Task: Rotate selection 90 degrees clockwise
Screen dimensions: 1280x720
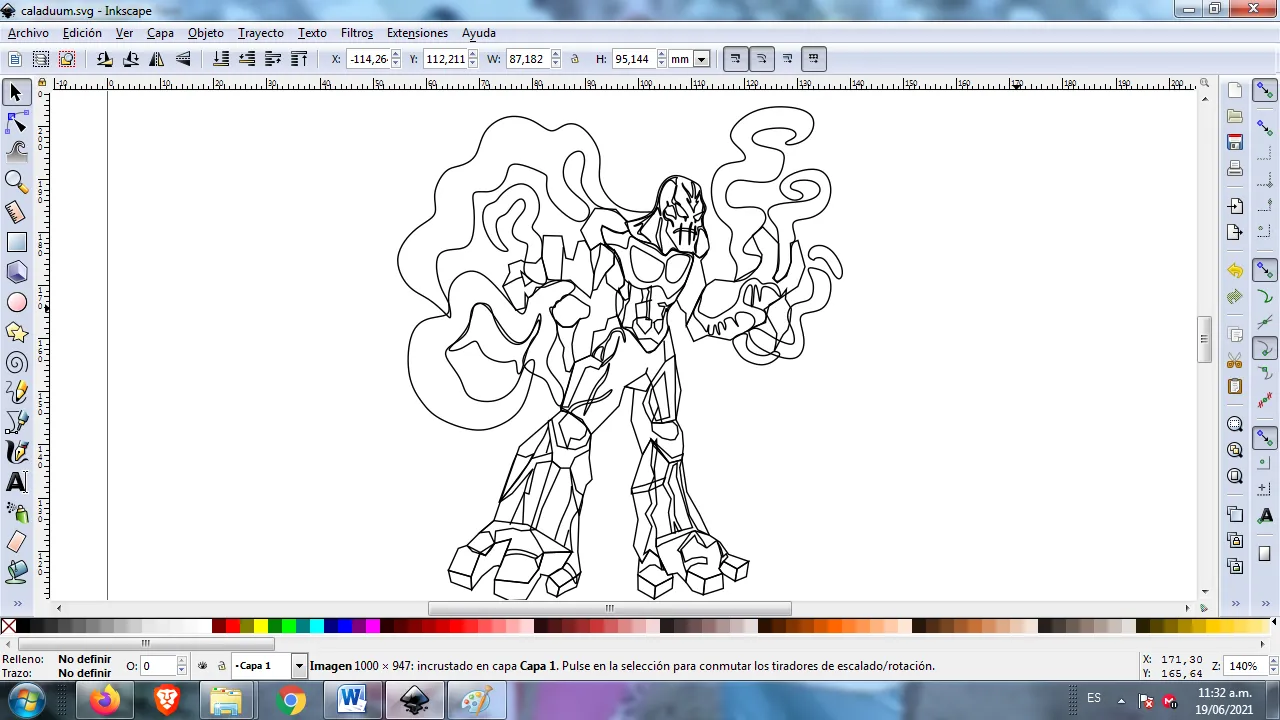Action: [x=131, y=59]
